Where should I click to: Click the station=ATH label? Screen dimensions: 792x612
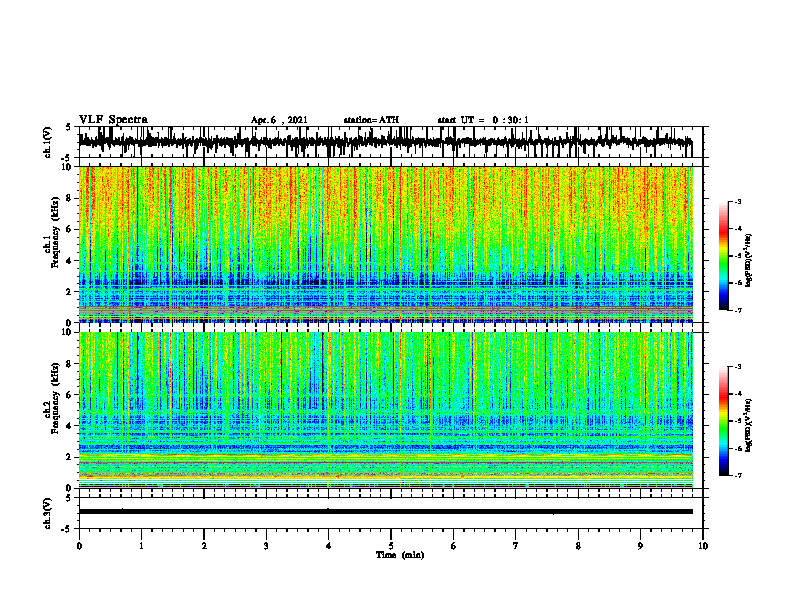pos(371,120)
